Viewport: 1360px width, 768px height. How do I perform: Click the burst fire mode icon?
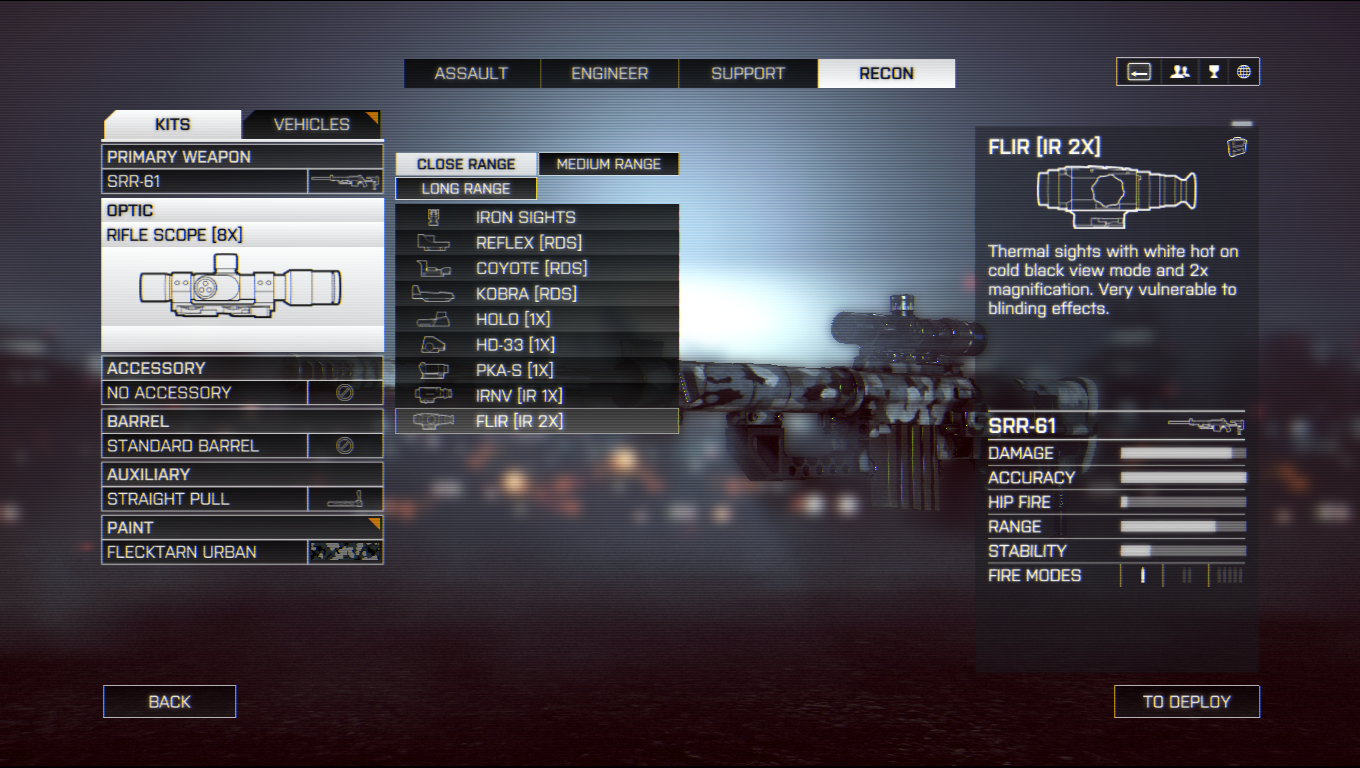click(x=1187, y=576)
